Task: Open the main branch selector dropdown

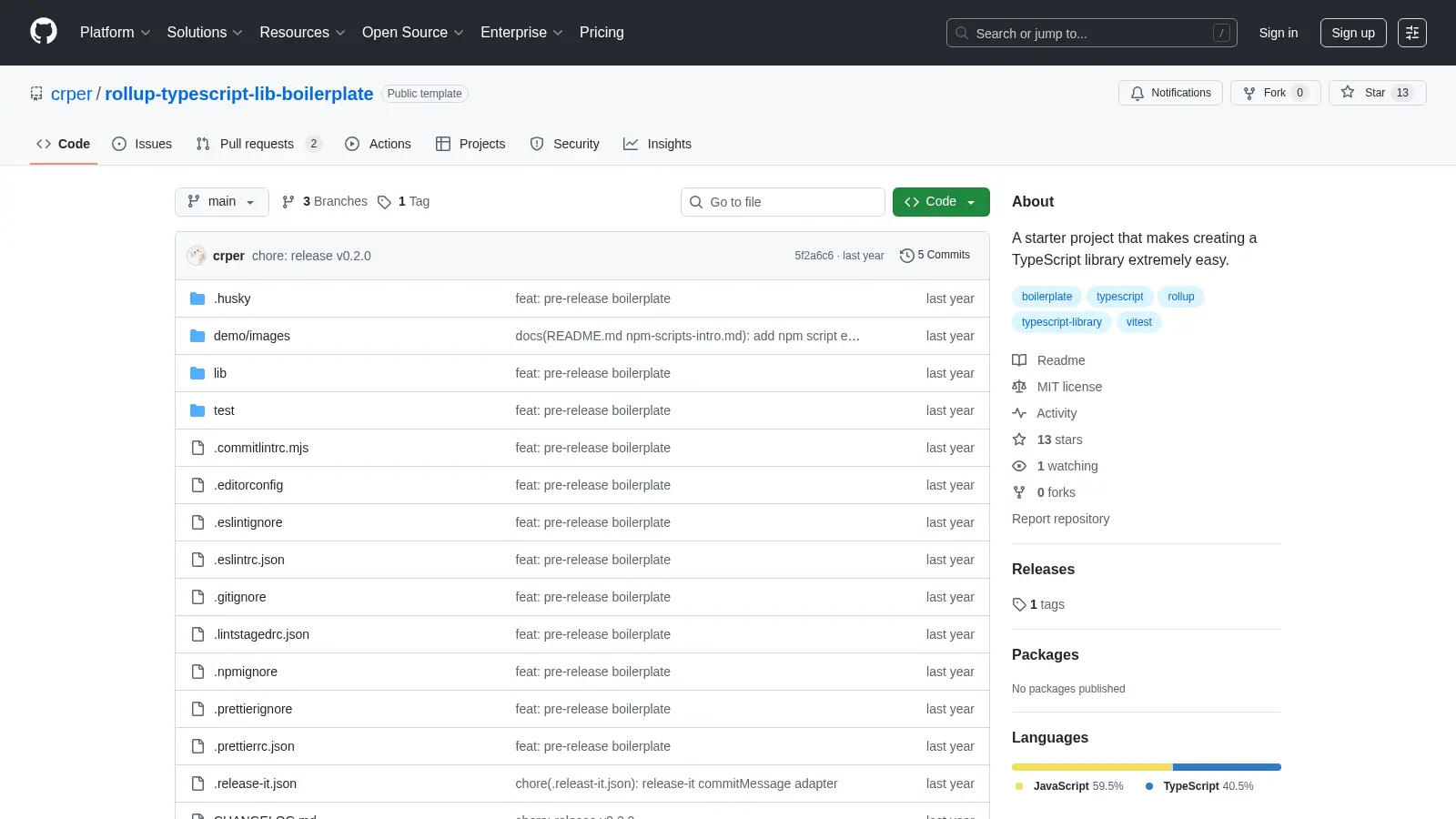Action: point(222,202)
